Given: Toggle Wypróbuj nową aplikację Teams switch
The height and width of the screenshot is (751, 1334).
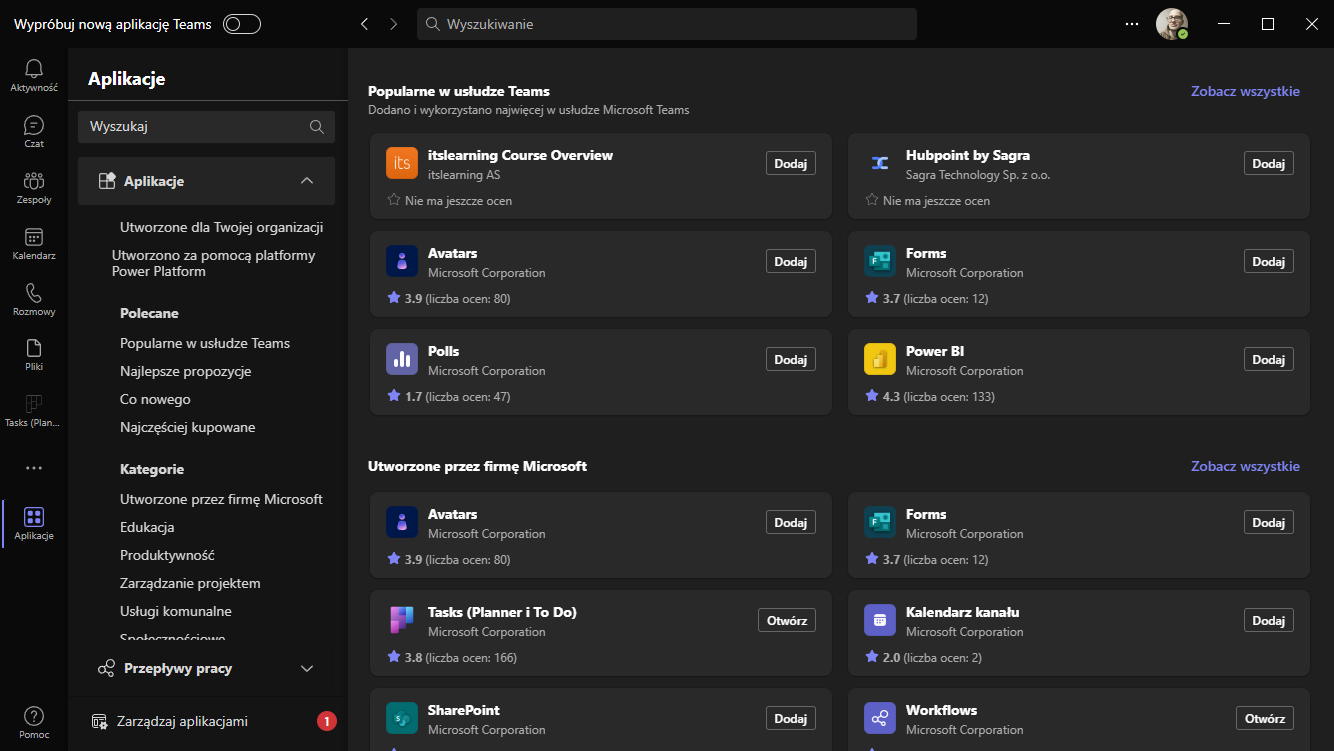Looking at the screenshot, I should click(x=242, y=24).
